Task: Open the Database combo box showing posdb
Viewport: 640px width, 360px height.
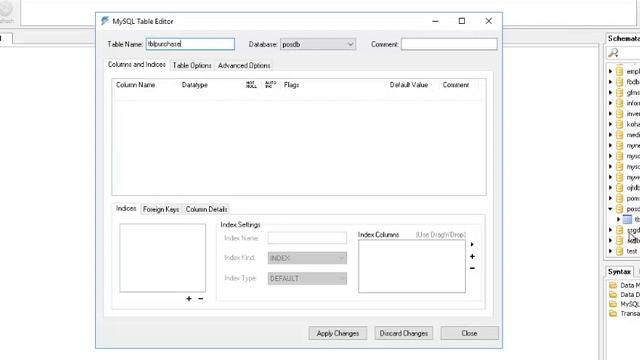Action: (318, 44)
